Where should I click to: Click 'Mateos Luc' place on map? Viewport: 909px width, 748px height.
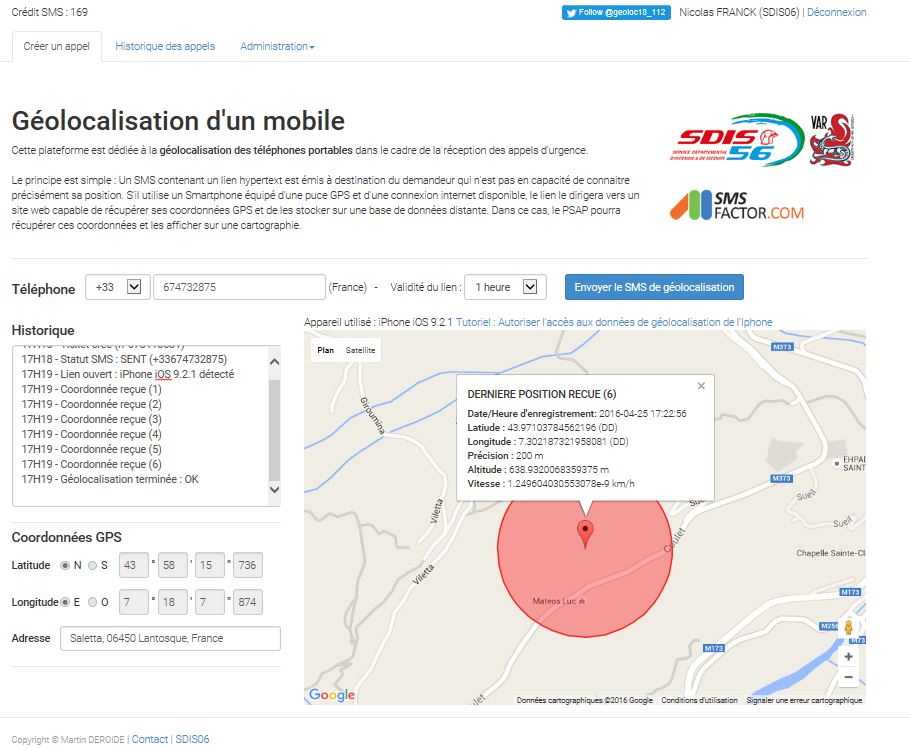pyautogui.click(x=559, y=601)
